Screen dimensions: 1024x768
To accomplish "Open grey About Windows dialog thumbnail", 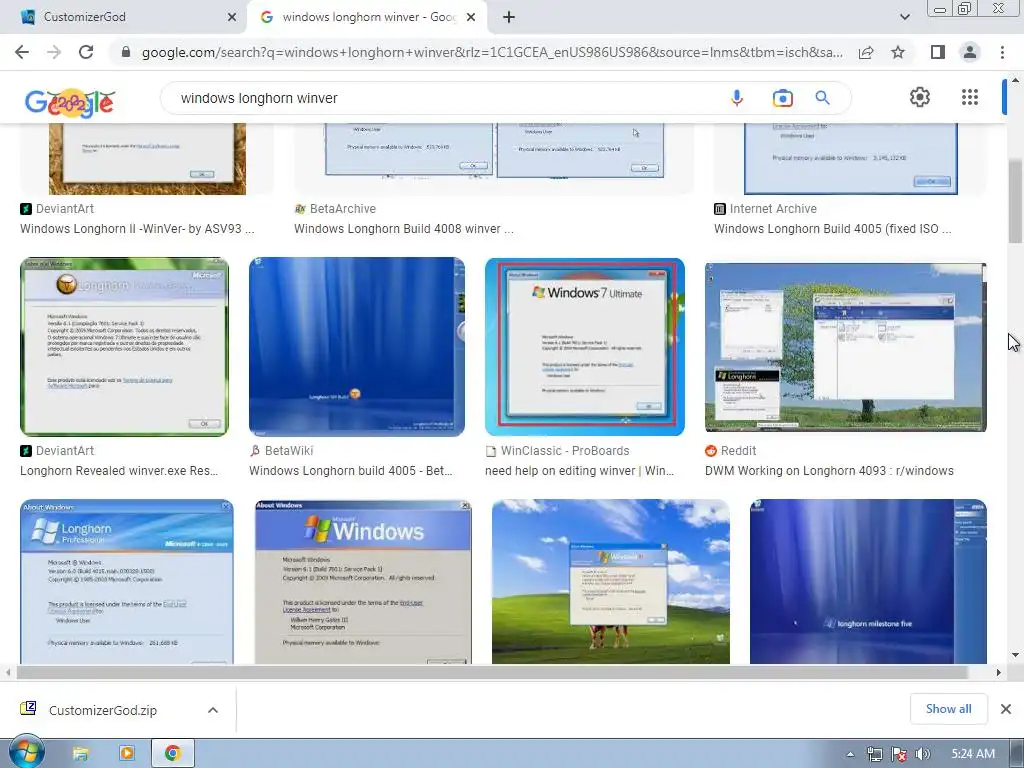I will click(x=363, y=582).
